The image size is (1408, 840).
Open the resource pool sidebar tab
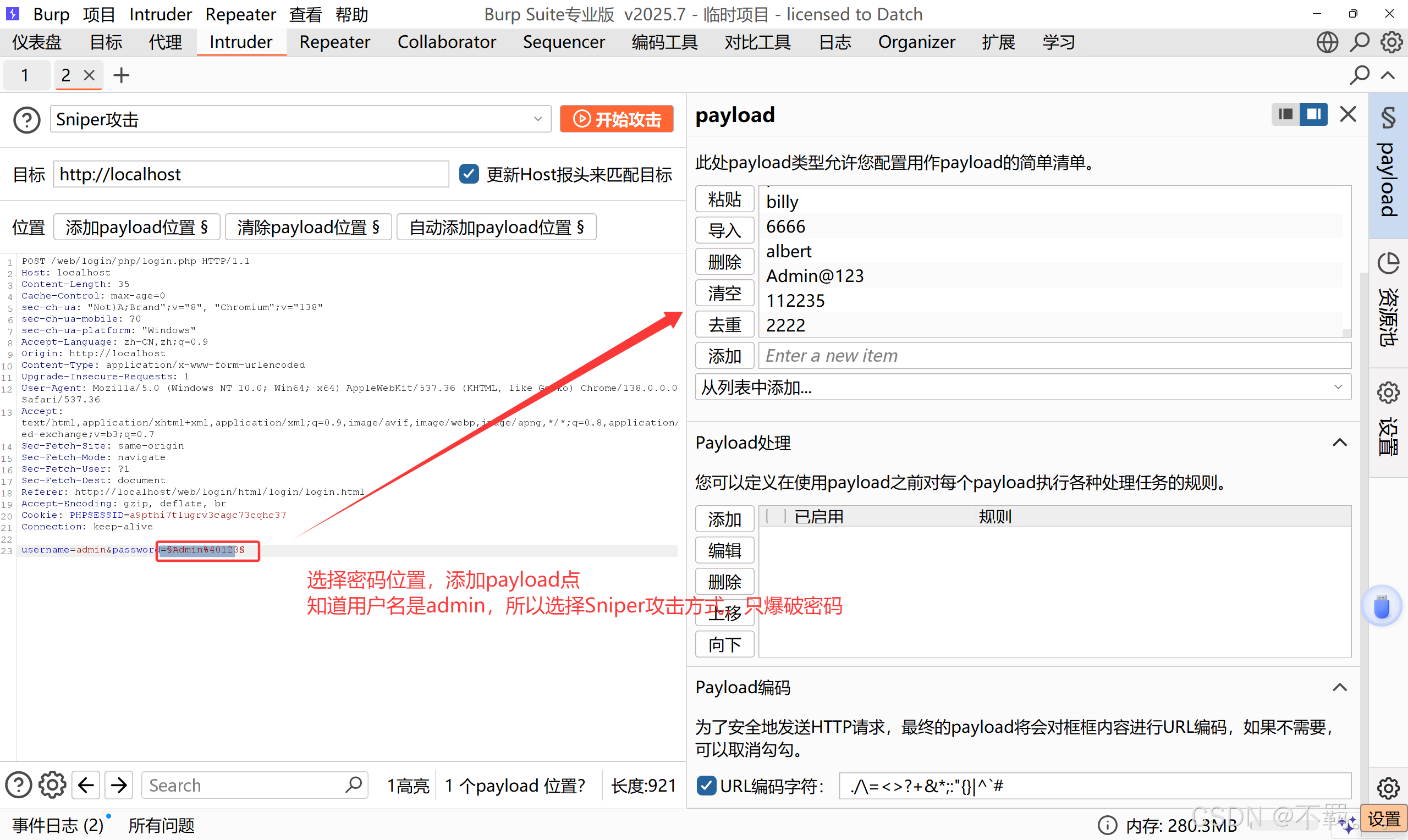point(1388,302)
